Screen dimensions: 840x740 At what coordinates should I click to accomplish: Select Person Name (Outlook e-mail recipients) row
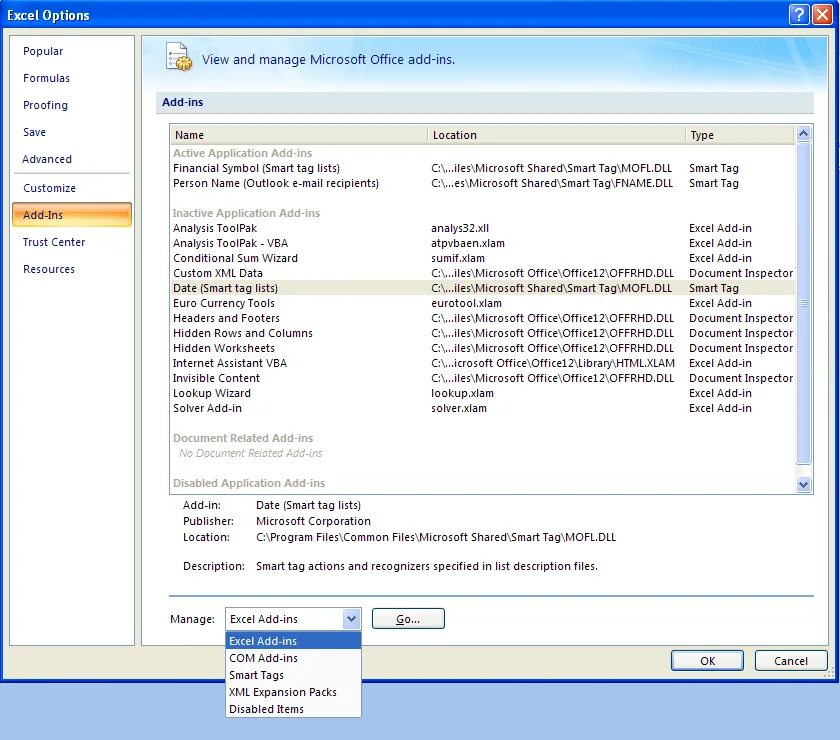pos(483,183)
